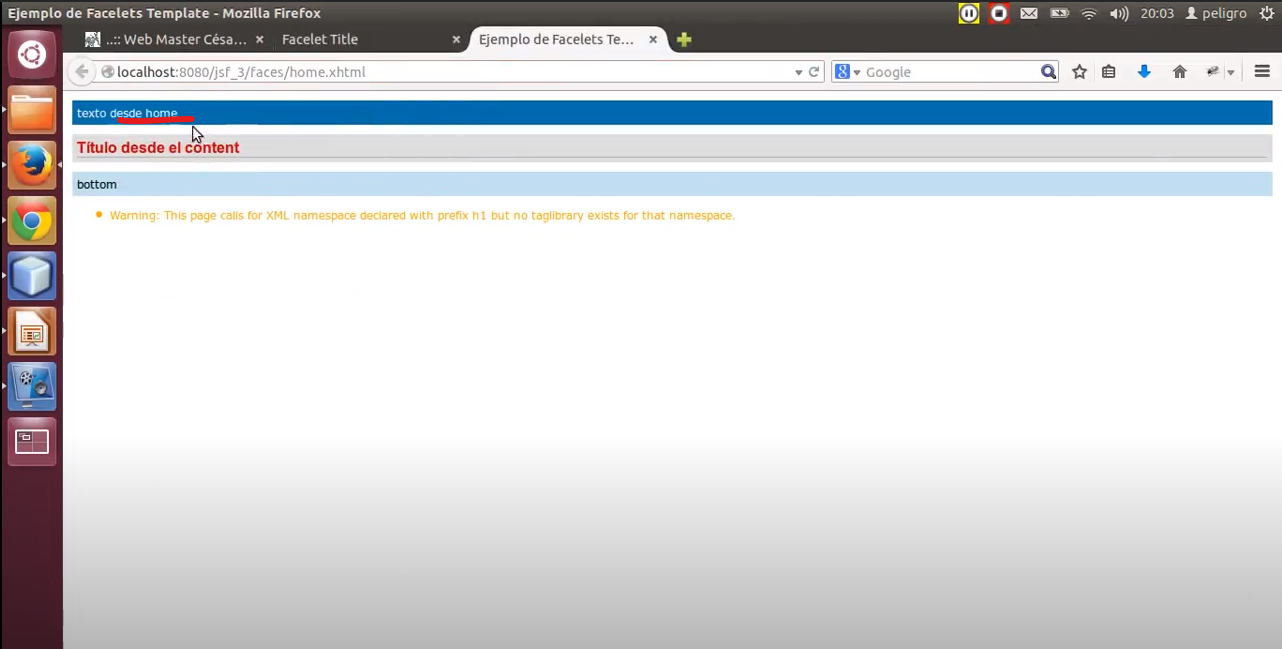Click the 'bottom' footer text
1282x649 pixels.
point(97,184)
